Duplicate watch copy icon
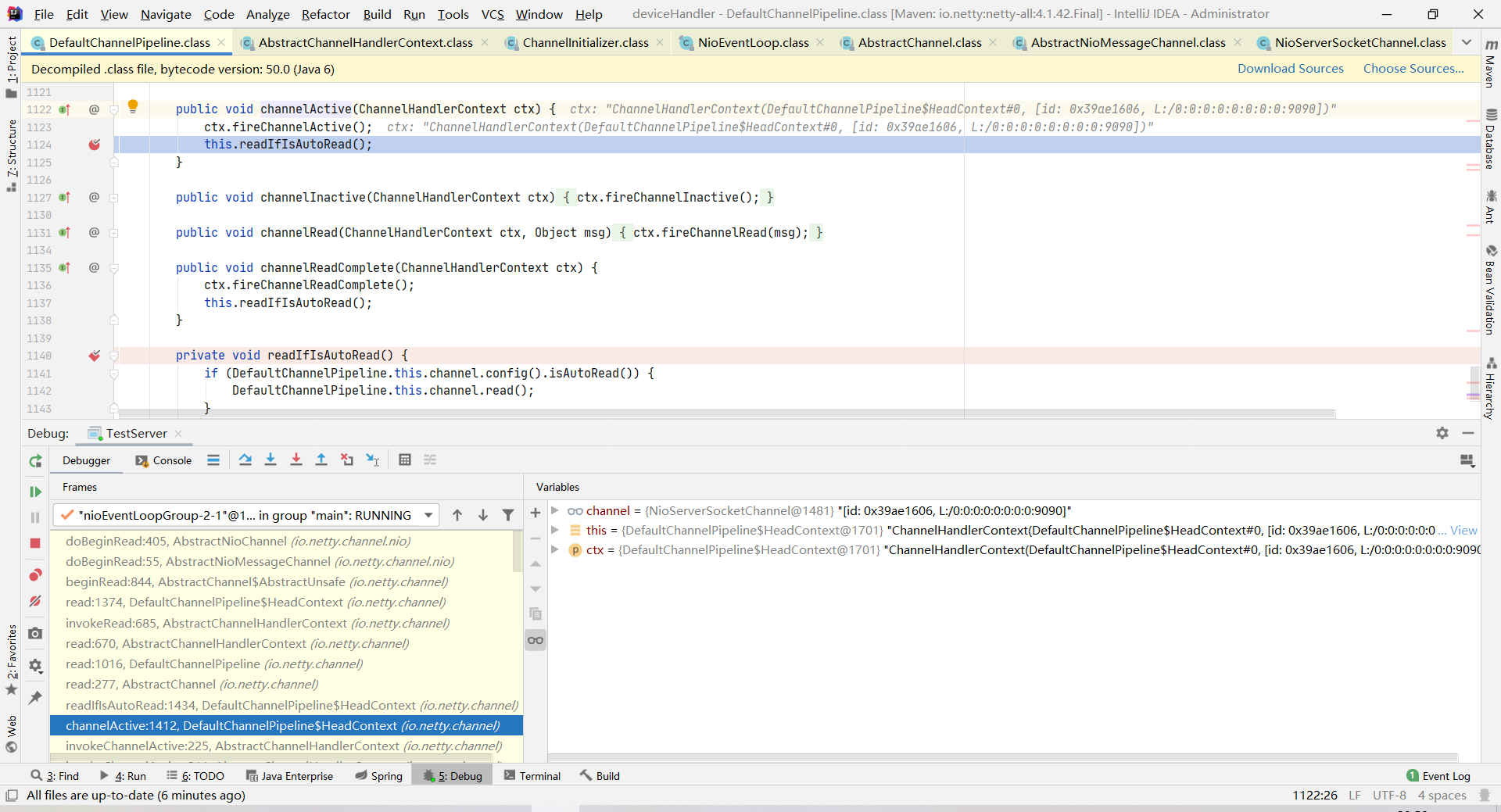 [x=536, y=614]
